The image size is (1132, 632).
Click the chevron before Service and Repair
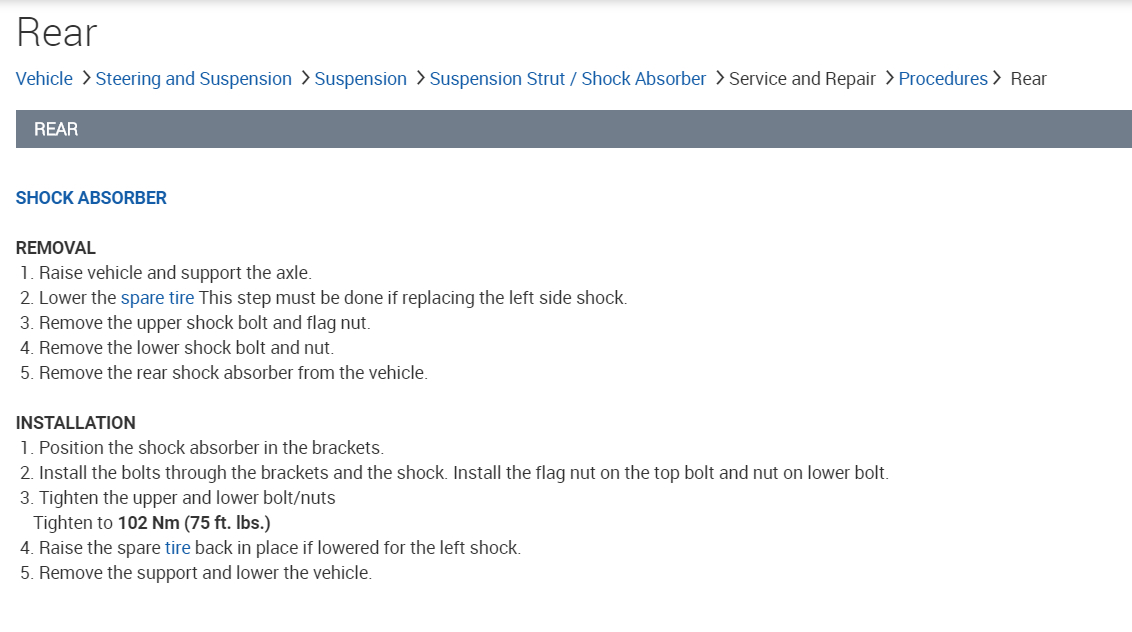[x=720, y=78]
